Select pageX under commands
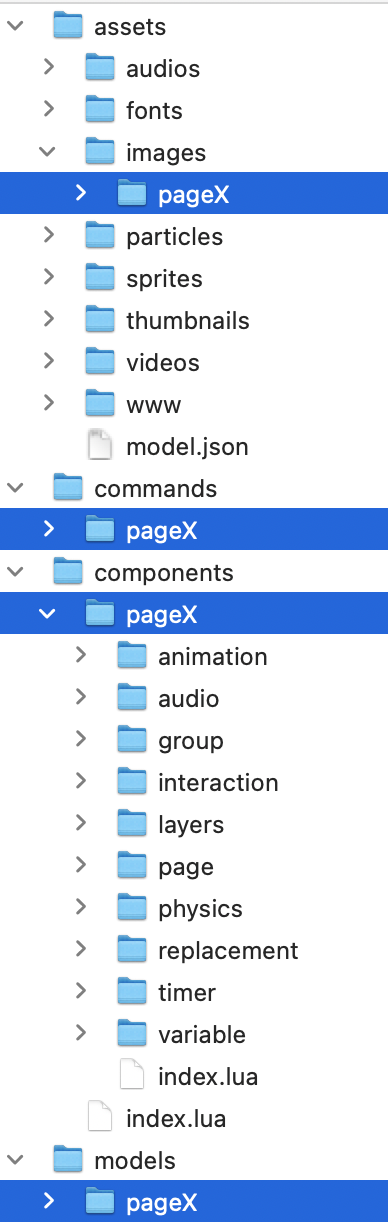Screen dimensions: 388x1226 [194, 530]
